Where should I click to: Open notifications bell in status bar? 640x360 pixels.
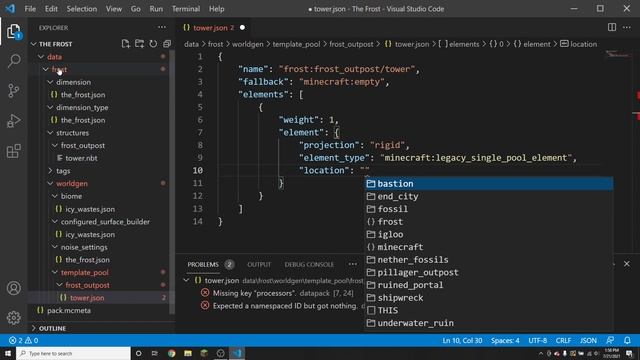(x=627, y=340)
